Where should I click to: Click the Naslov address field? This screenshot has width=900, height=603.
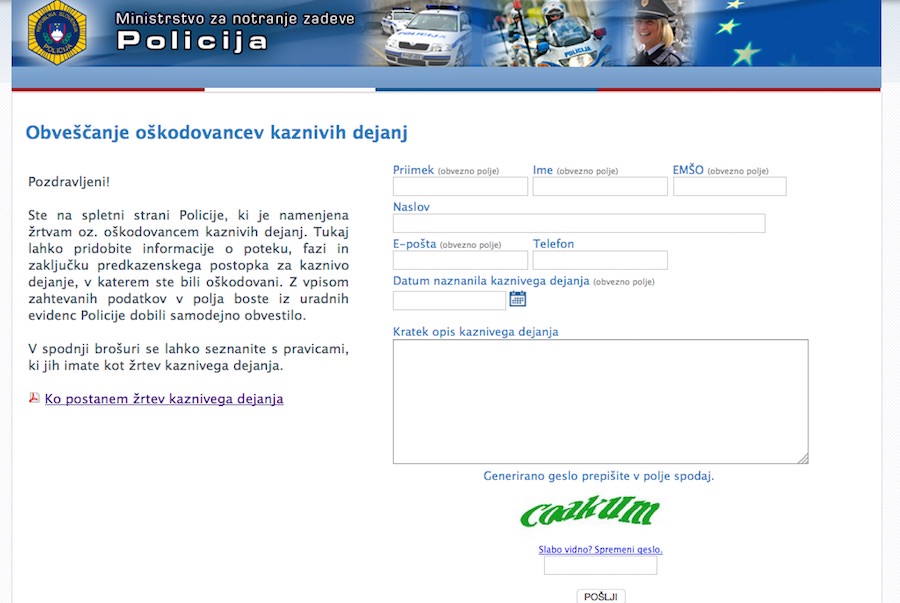(579, 222)
